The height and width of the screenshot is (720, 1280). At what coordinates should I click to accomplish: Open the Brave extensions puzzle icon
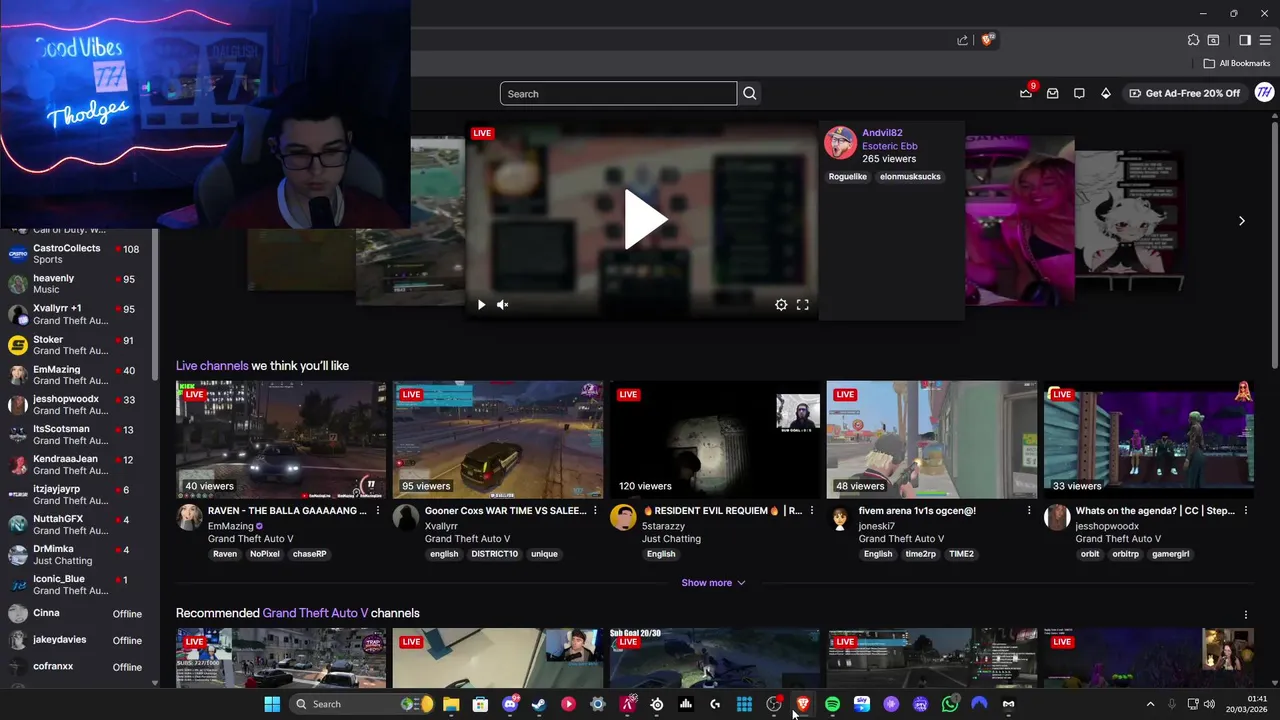tap(1193, 40)
